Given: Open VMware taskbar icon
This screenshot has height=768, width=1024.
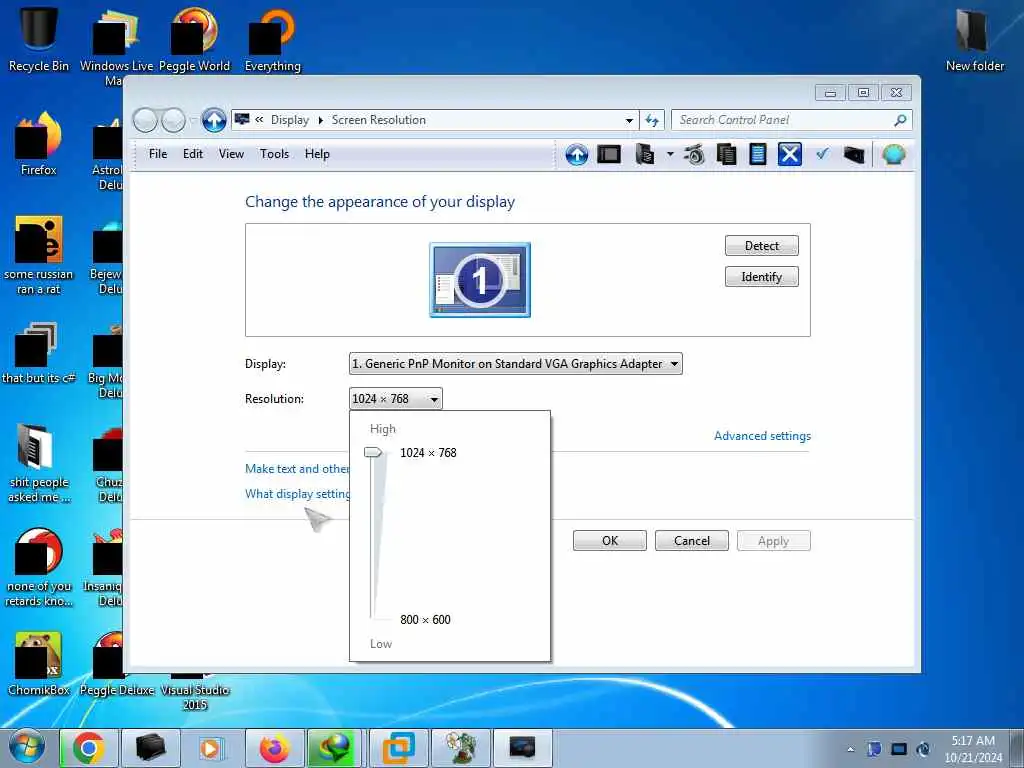Looking at the screenshot, I should pyautogui.click(x=398, y=748).
